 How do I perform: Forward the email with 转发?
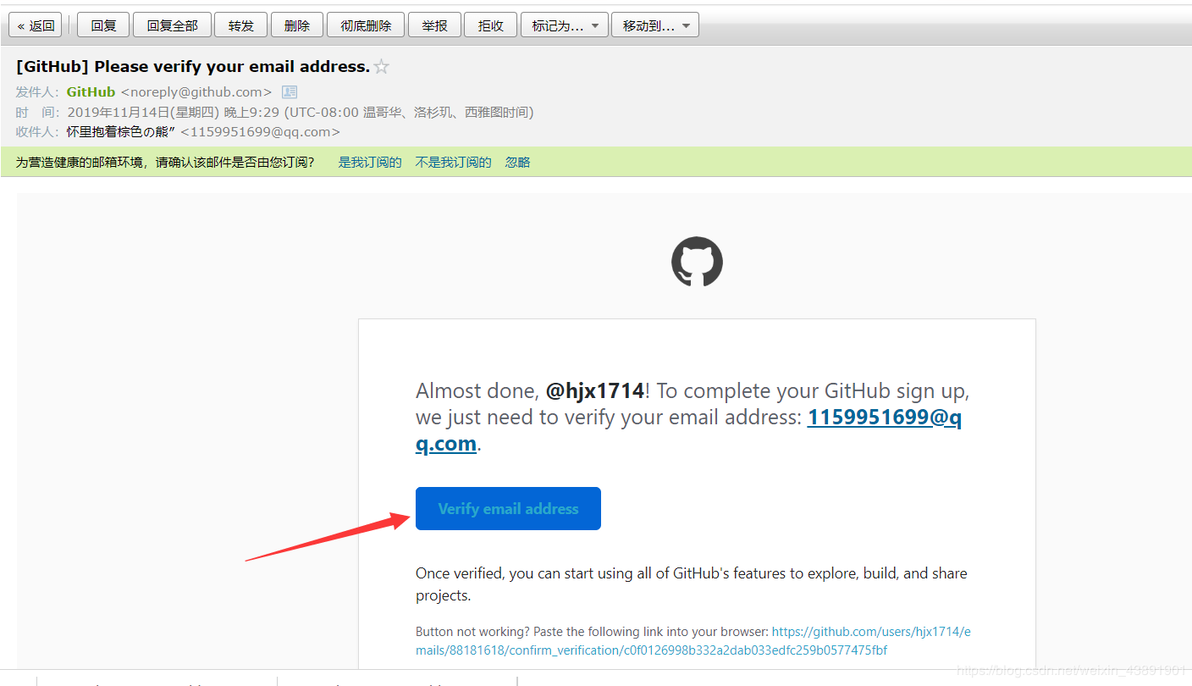[x=241, y=25]
